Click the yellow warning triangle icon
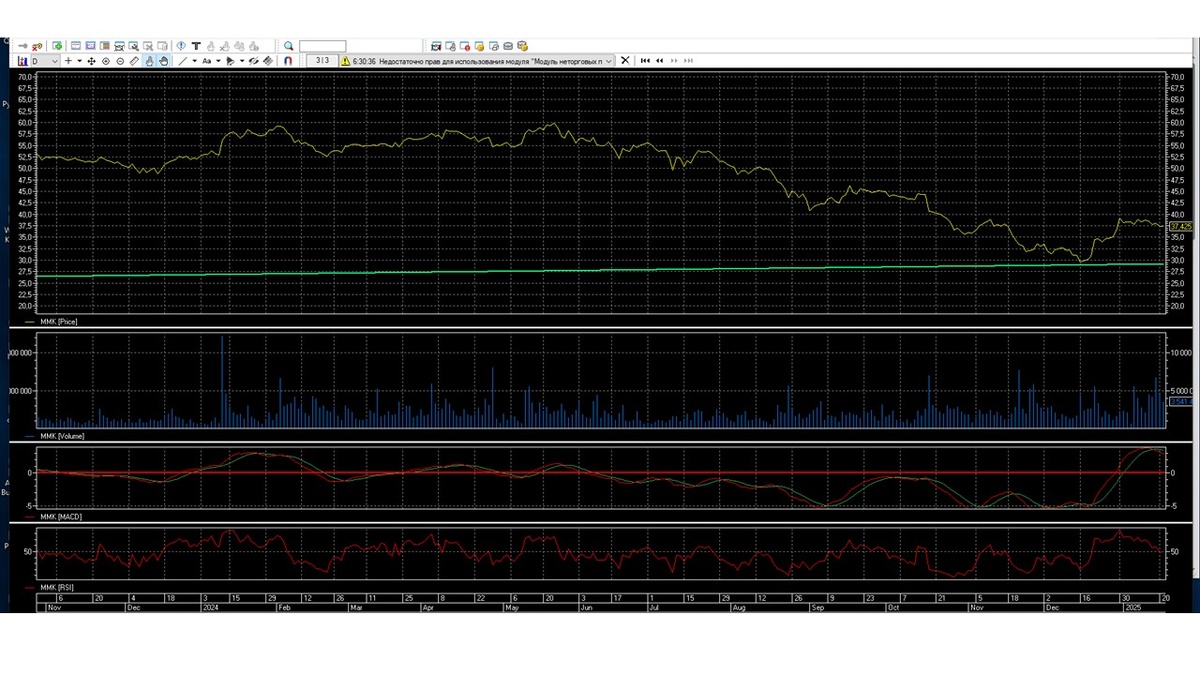The width and height of the screenshot is (1200, 675). click(x=345, y=61)
